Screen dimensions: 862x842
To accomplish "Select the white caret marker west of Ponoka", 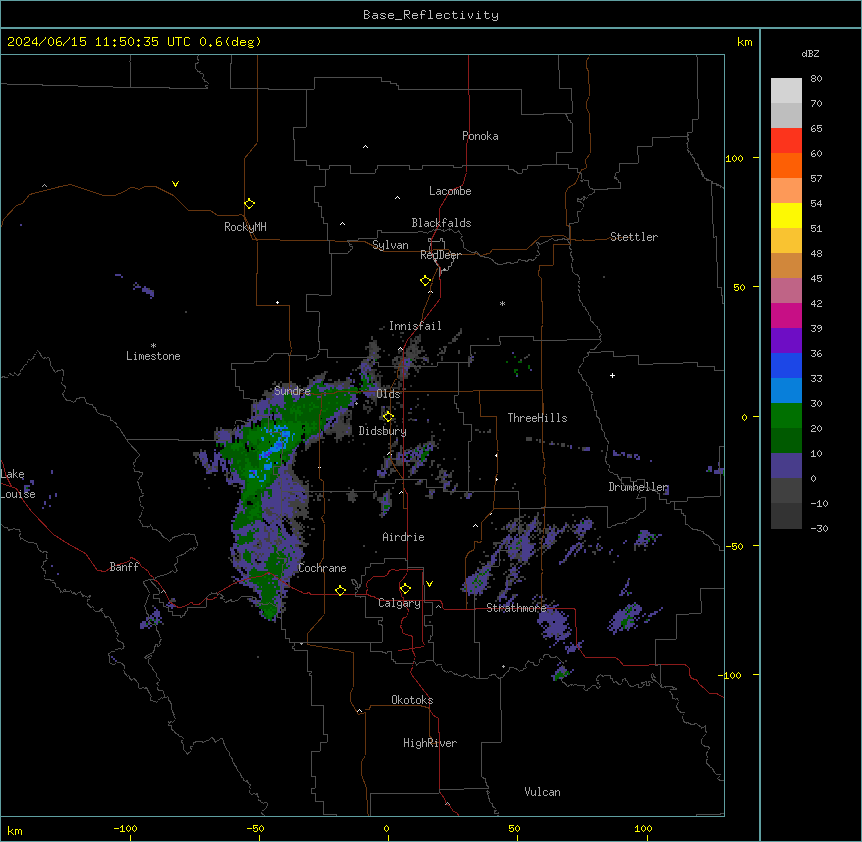I will (x=365, y=147).
